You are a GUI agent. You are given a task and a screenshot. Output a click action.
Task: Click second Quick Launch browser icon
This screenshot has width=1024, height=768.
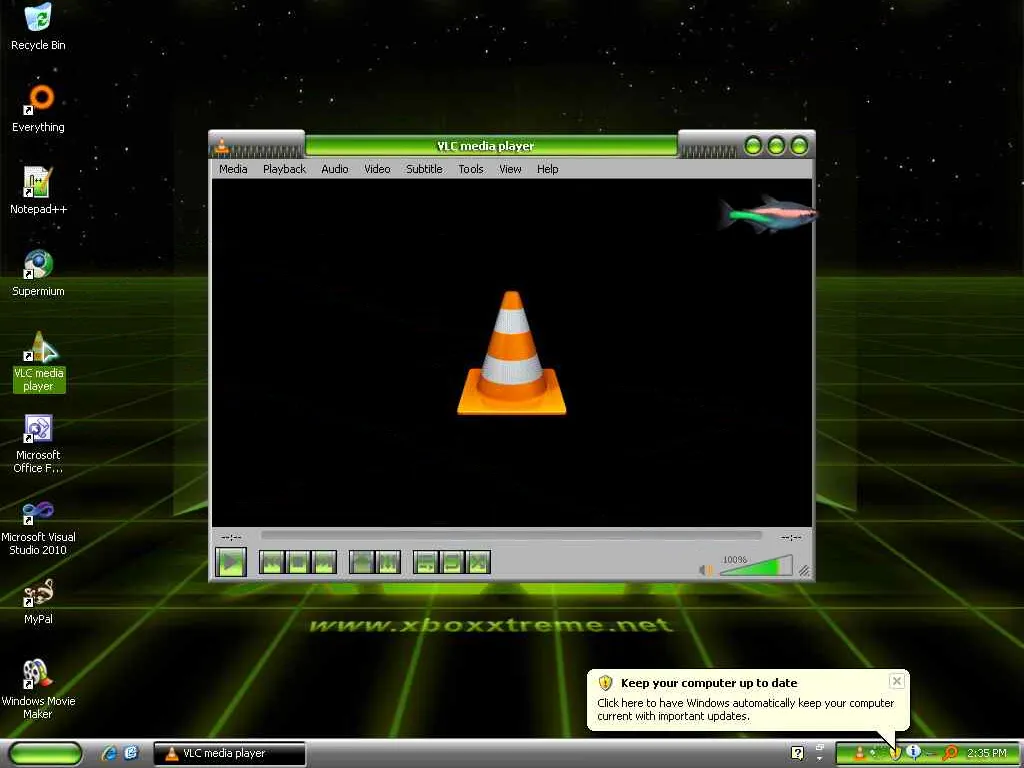131,753
